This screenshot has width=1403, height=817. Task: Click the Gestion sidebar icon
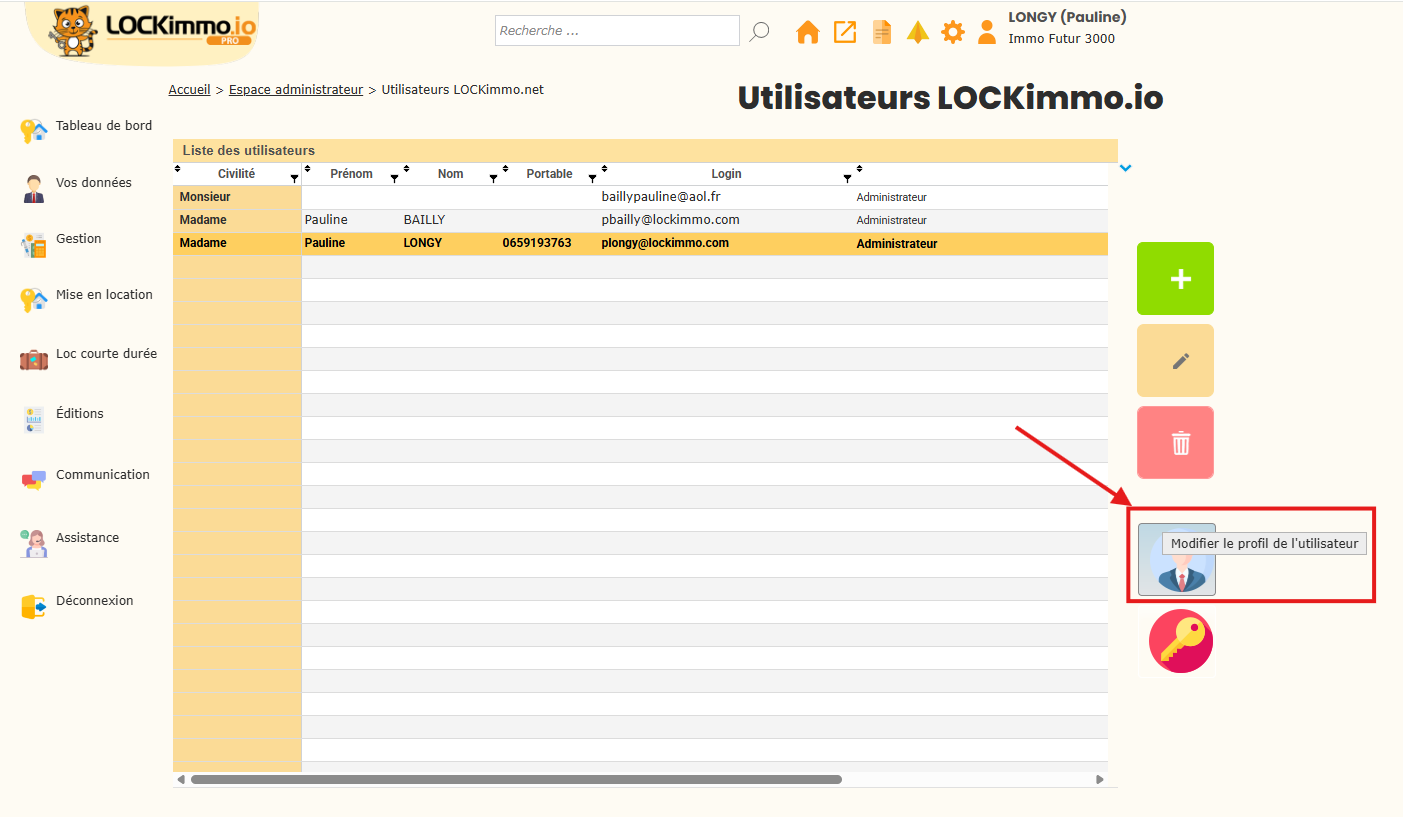pyautogui.click(x=34, y=244)
